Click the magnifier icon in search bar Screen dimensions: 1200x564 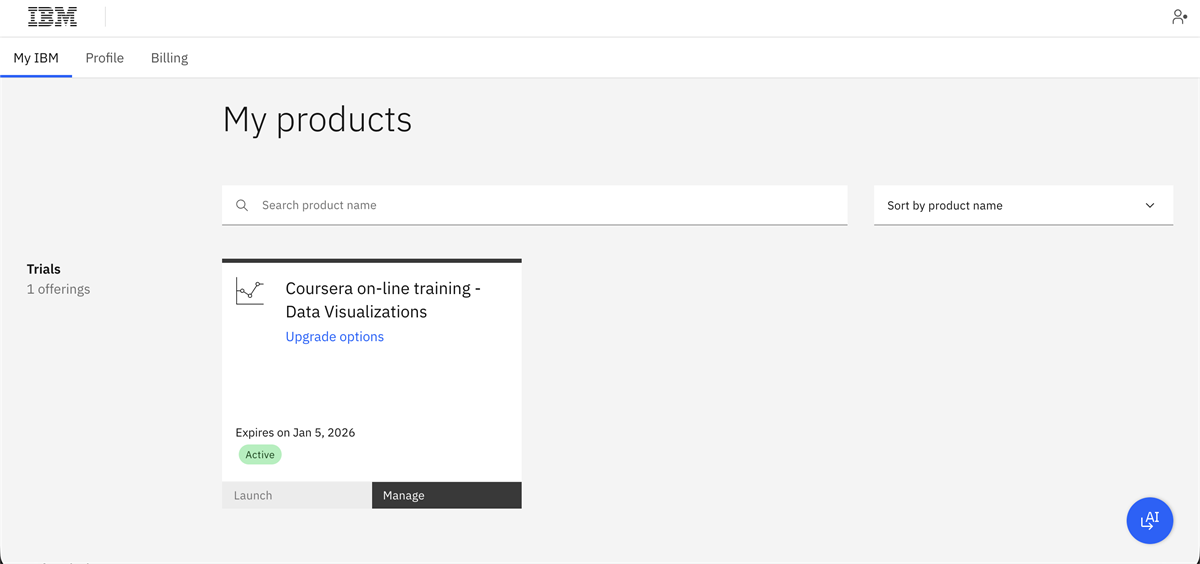click(x=242, y=205)
